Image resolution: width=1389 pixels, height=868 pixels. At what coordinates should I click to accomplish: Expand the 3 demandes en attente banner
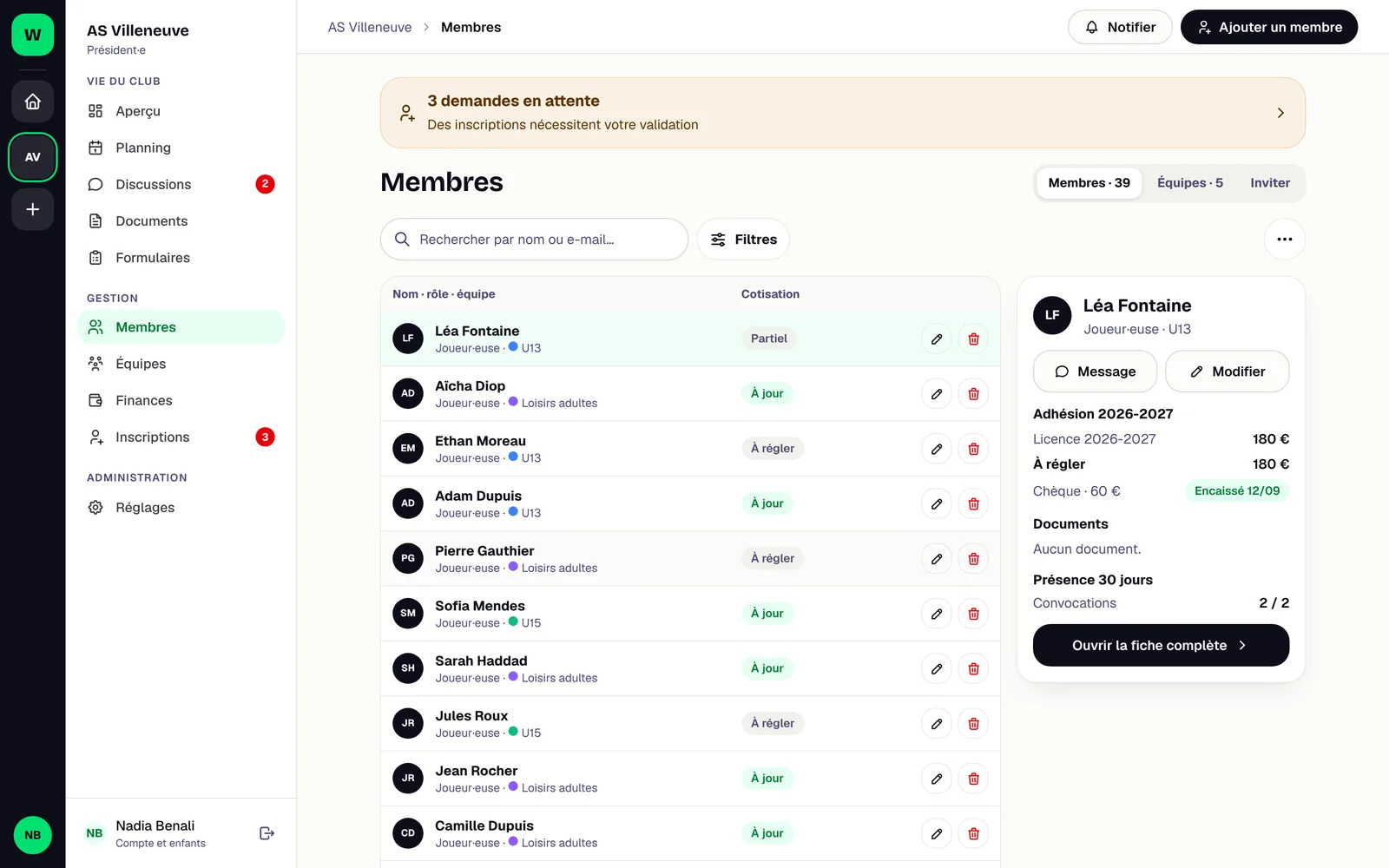click(843, 113)
